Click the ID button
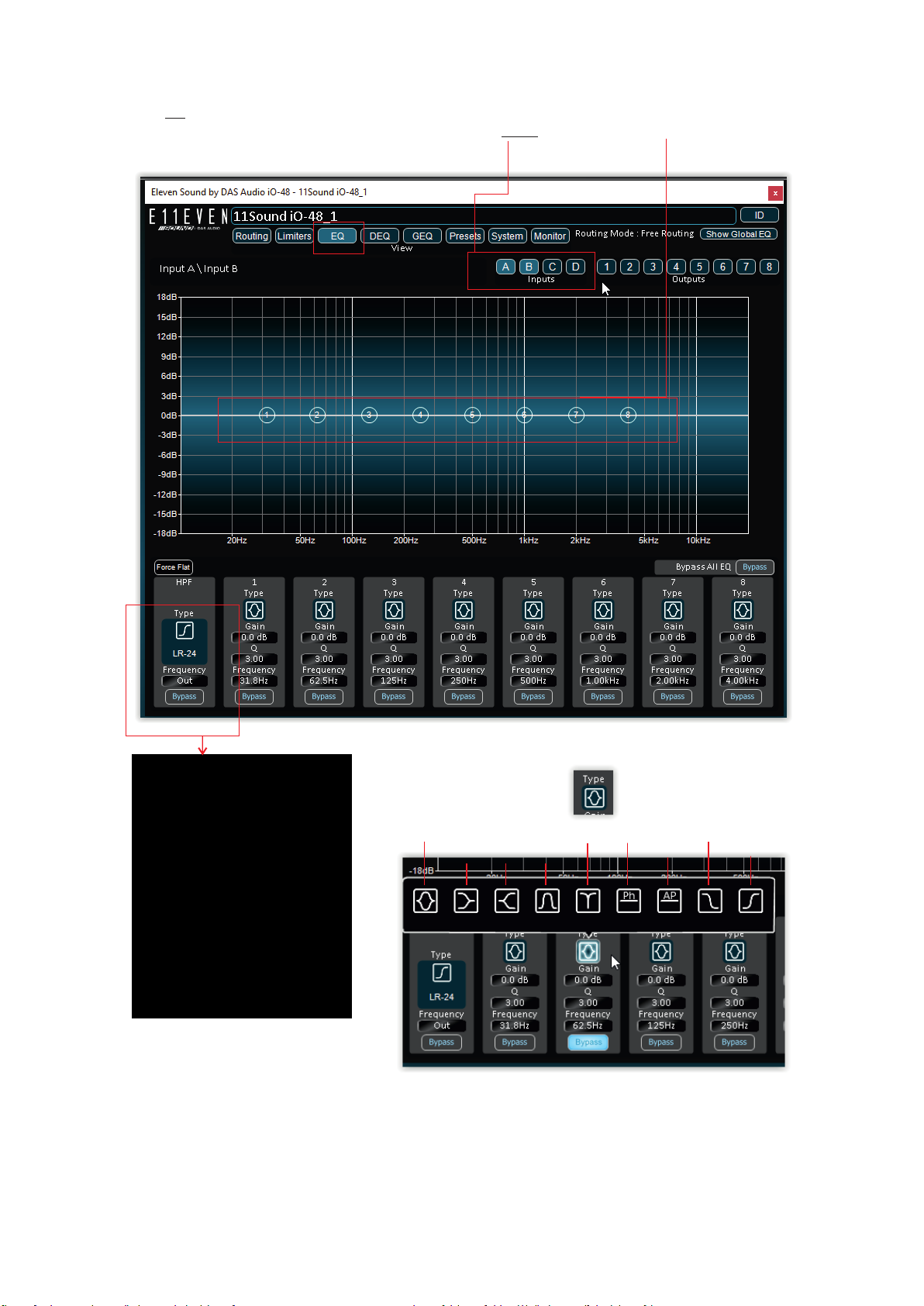The width and height of the screenshot is (924, 1306). click(x=760, y=215)
